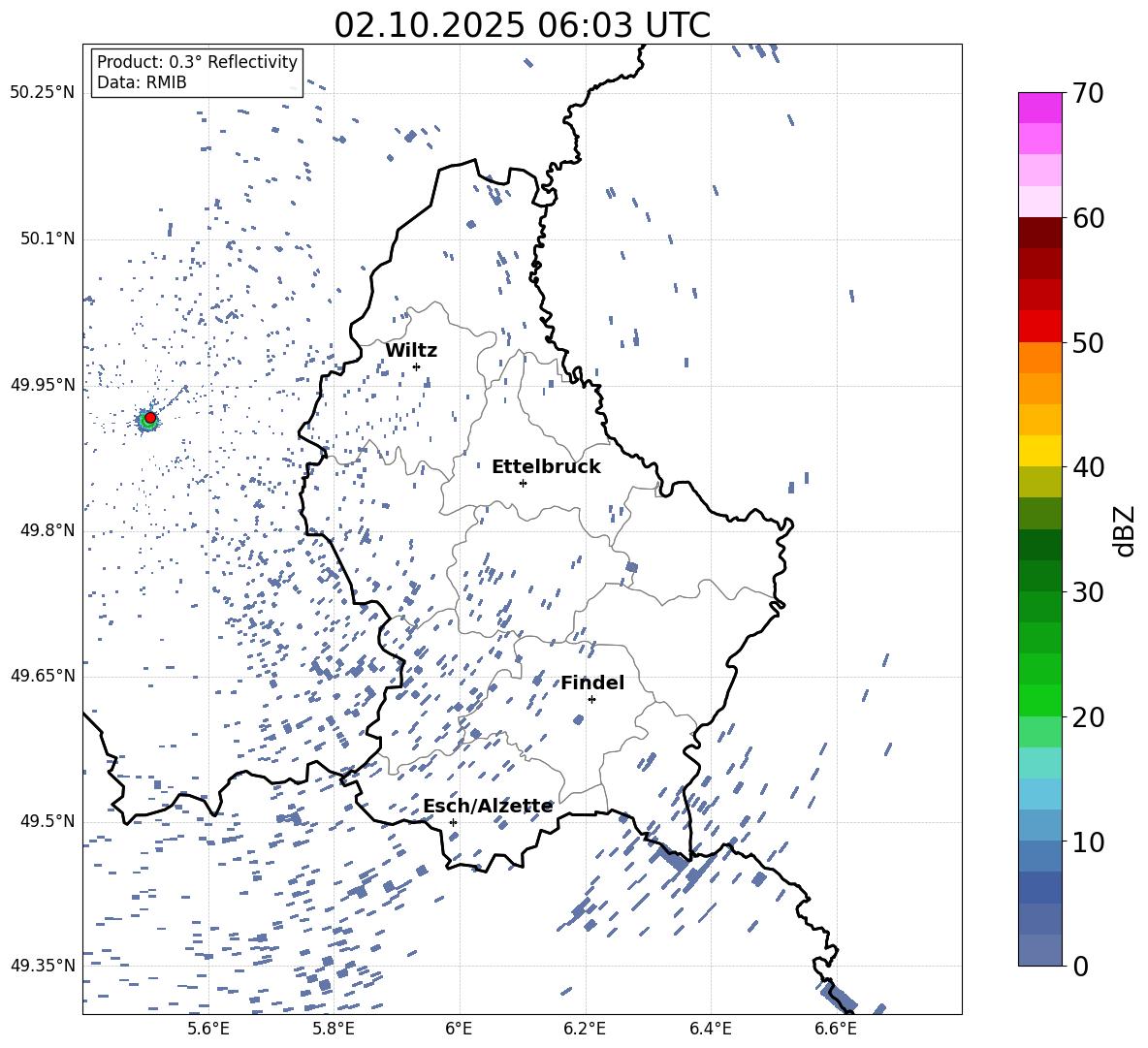Click the Esch/Alzette station cross marker
The width and height of the screenshot is (1148, 1048).
453,822
